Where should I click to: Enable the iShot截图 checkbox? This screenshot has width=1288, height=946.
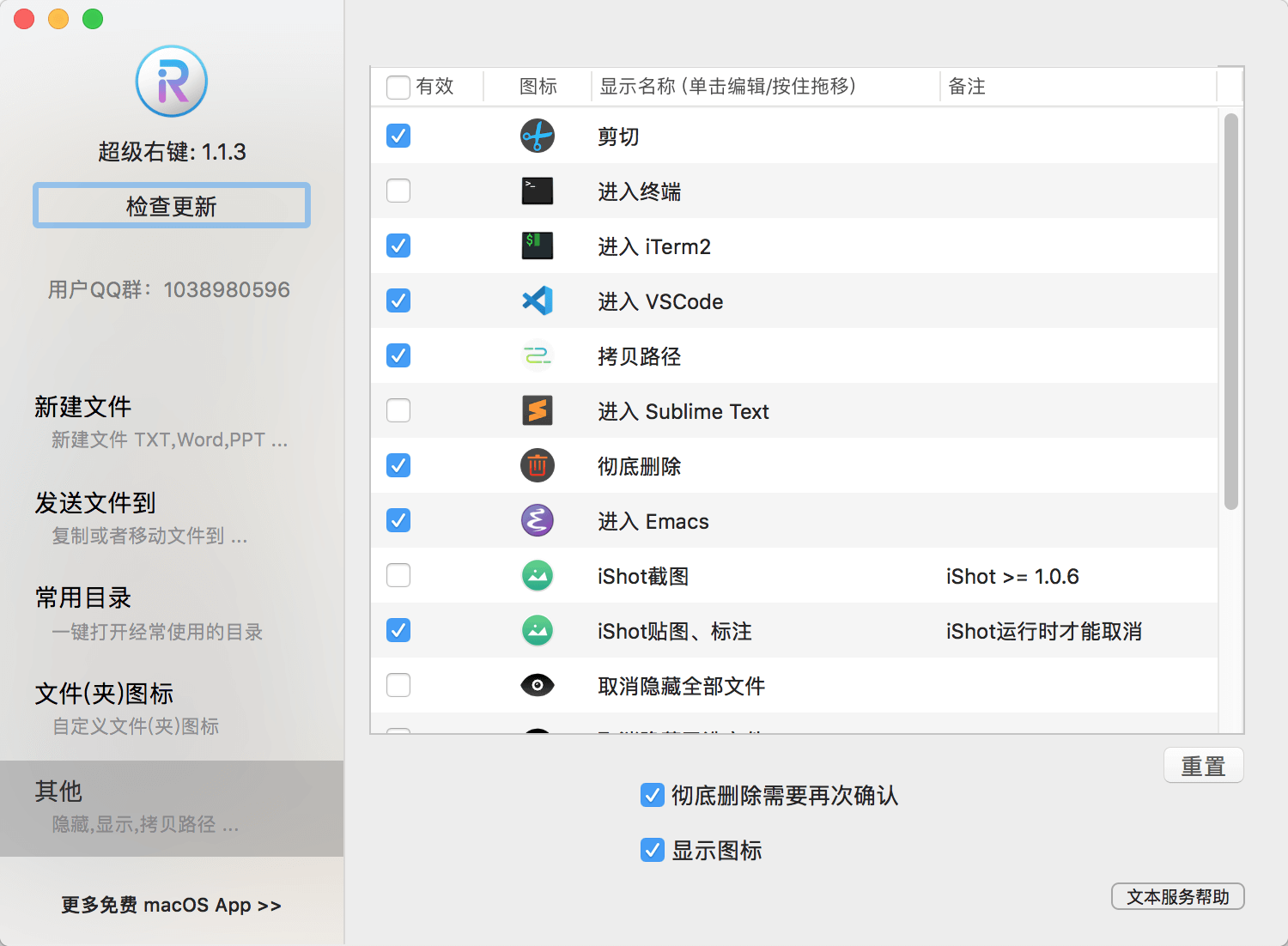[x=398, y=575]
